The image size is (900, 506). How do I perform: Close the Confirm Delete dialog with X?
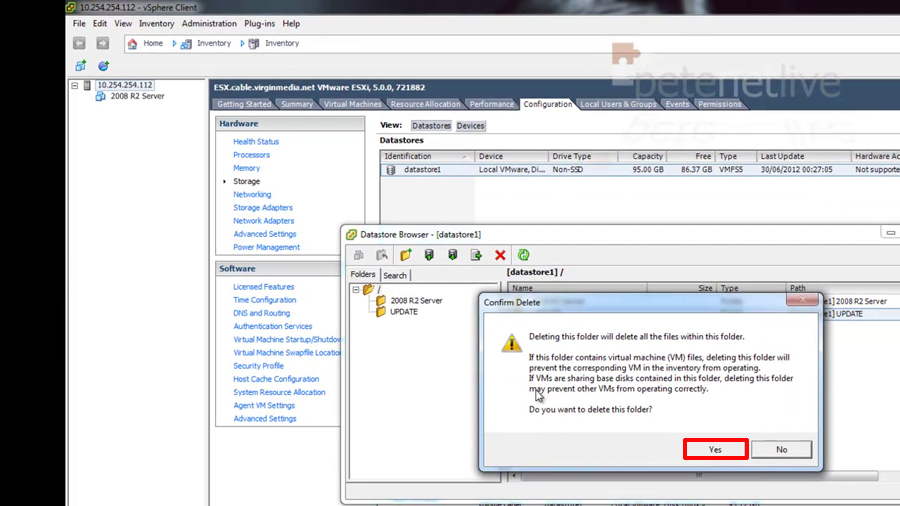802,299
